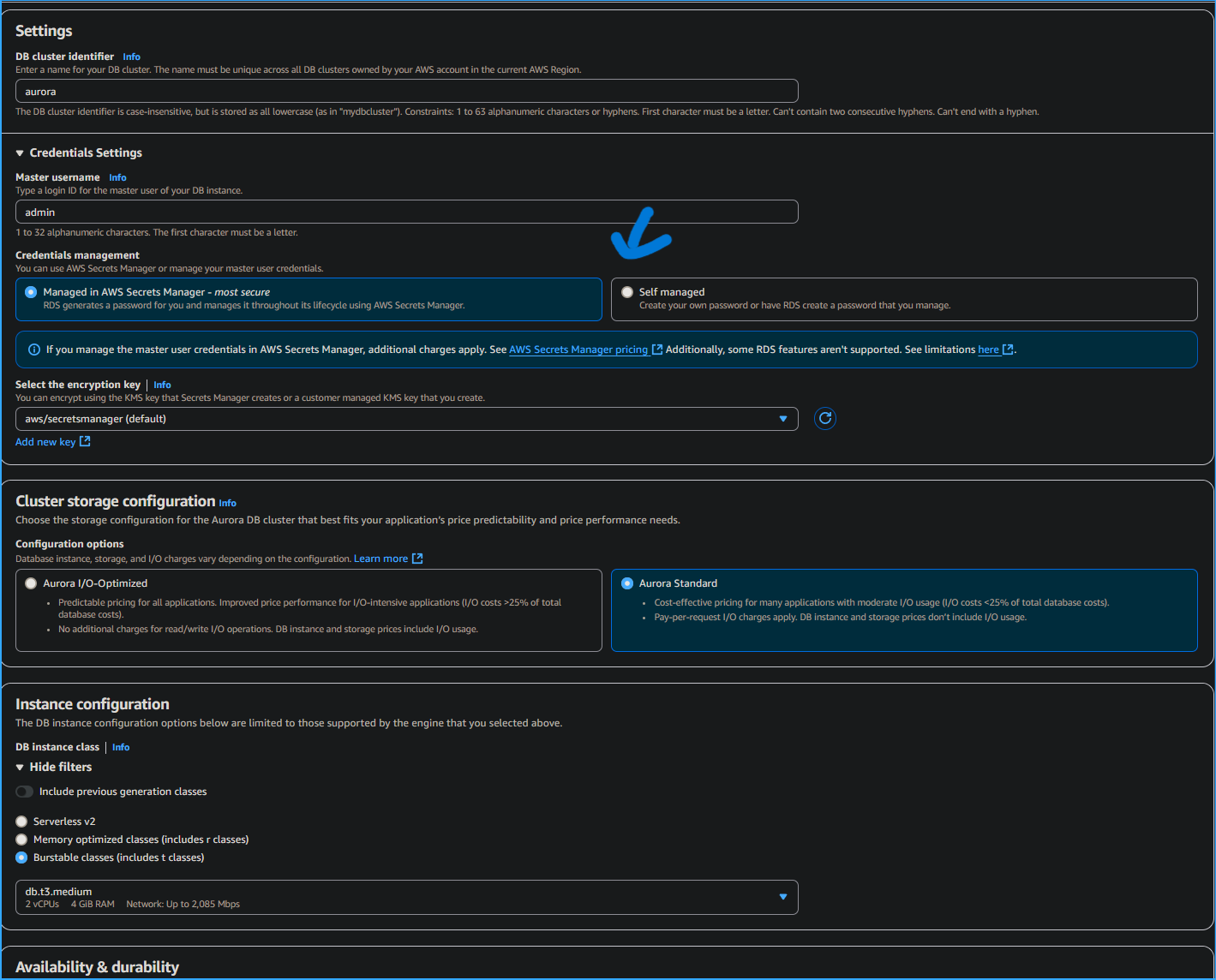Viewport: 1216px width, 980px height.
Task: Collapse the Credentials Settings section
Action: [x=20, y=152]
